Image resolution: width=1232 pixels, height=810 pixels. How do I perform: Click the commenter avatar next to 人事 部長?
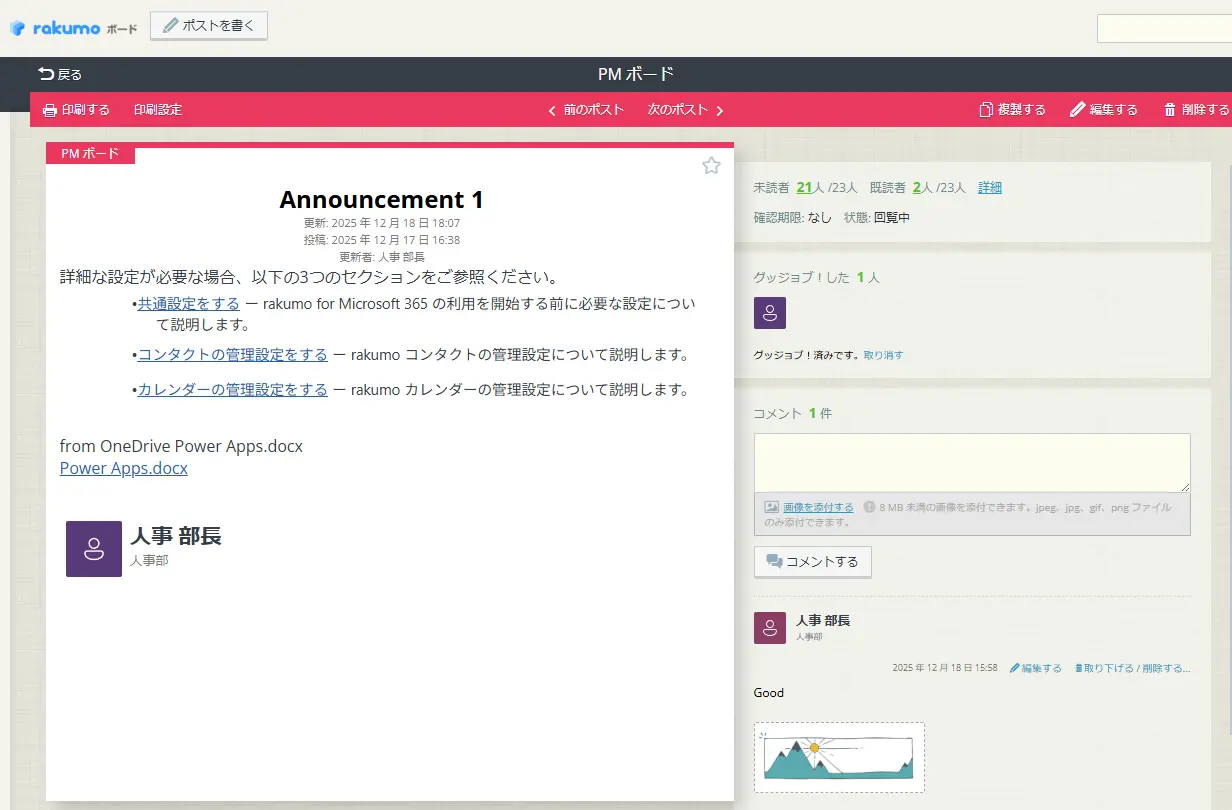coord(770,628)
